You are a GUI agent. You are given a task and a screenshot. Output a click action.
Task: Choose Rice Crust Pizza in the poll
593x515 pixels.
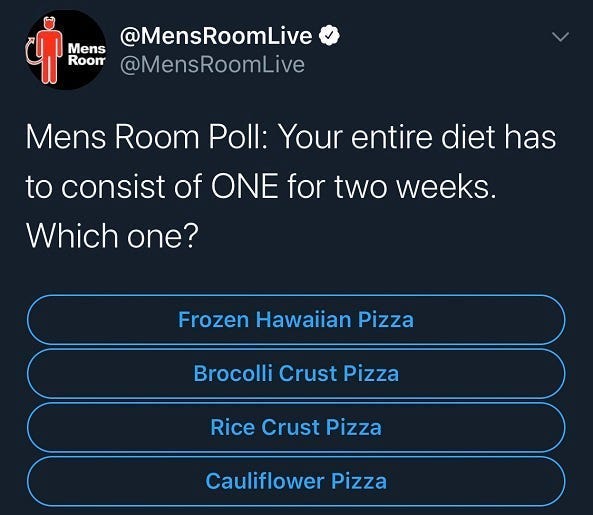[296, 427]
